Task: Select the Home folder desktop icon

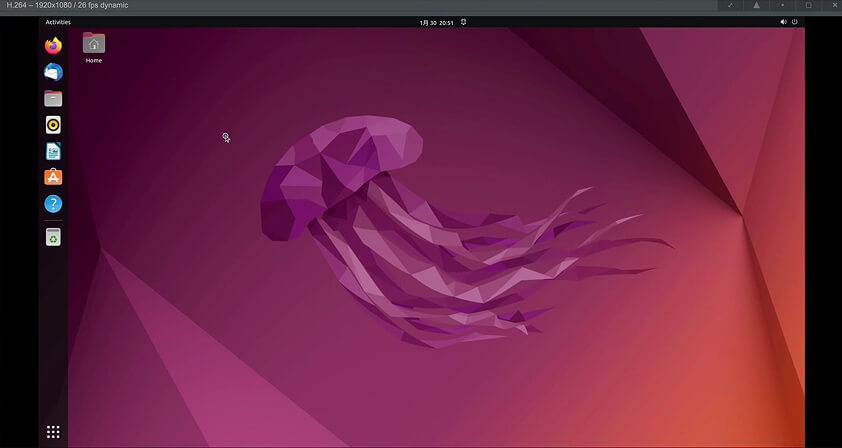Action: point(94,48)
